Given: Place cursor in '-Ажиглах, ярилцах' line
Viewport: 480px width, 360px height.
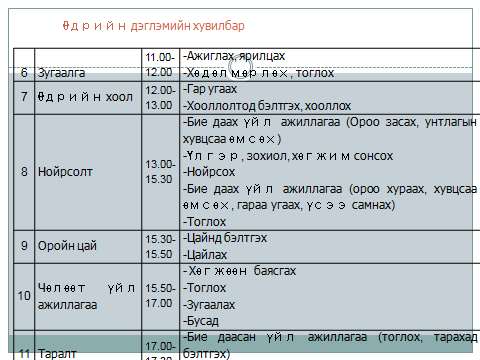Looking at the screenshot, I should [234, 56].
